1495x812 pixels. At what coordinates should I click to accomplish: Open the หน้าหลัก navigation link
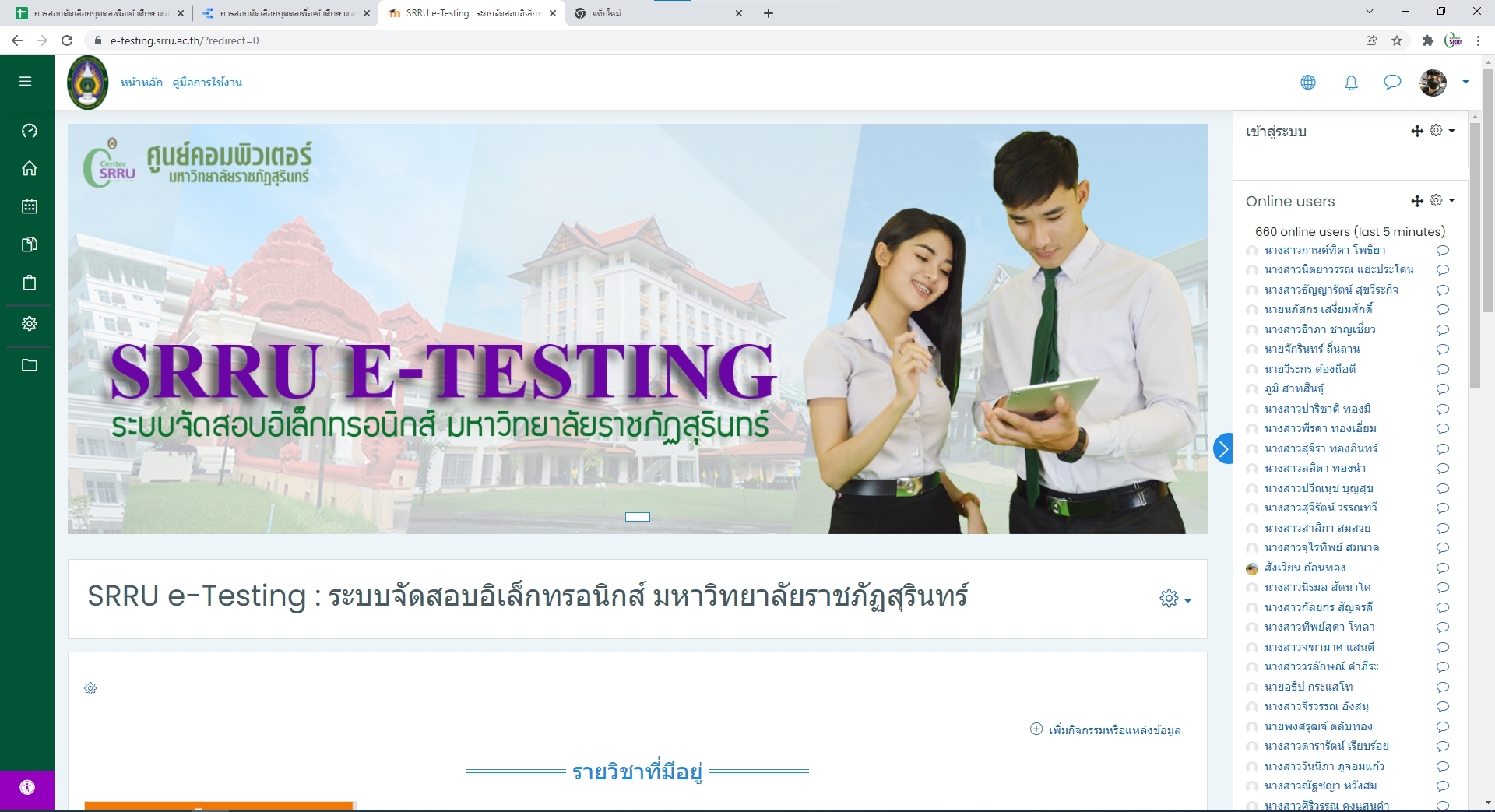click(141, 83)
